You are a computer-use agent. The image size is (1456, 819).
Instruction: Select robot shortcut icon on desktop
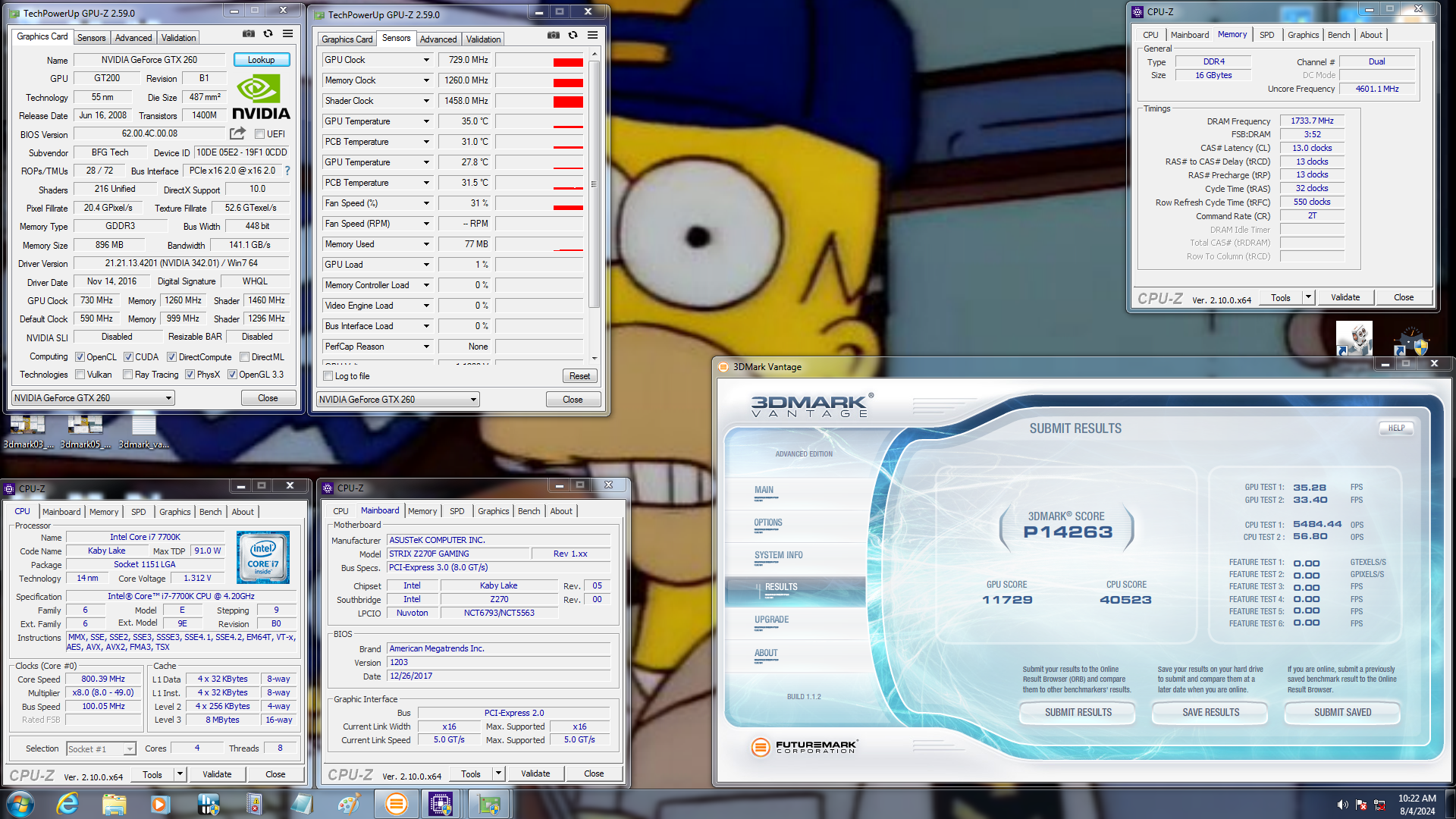tap(1355, 339)
